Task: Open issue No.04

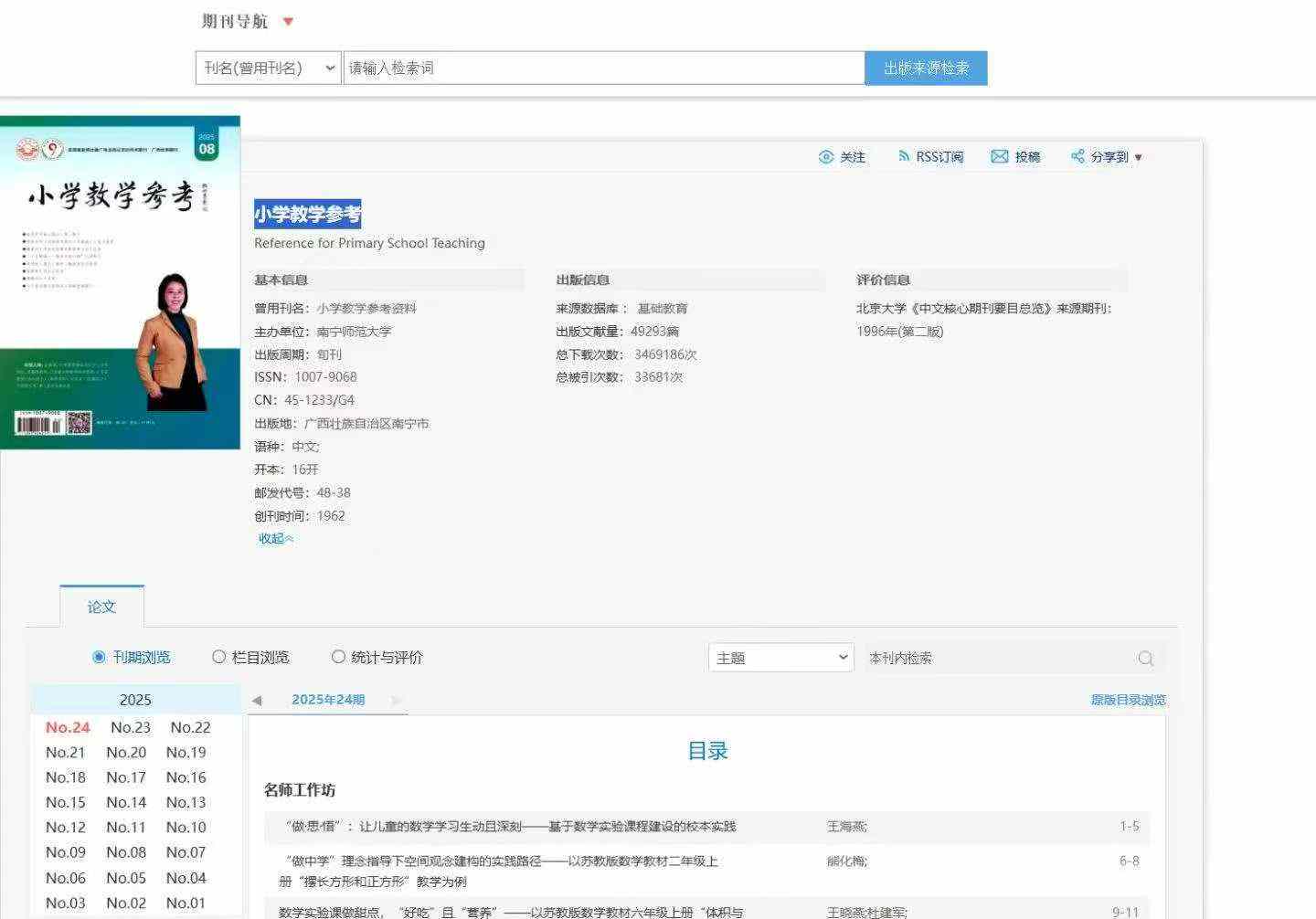Action: [186, 878]
